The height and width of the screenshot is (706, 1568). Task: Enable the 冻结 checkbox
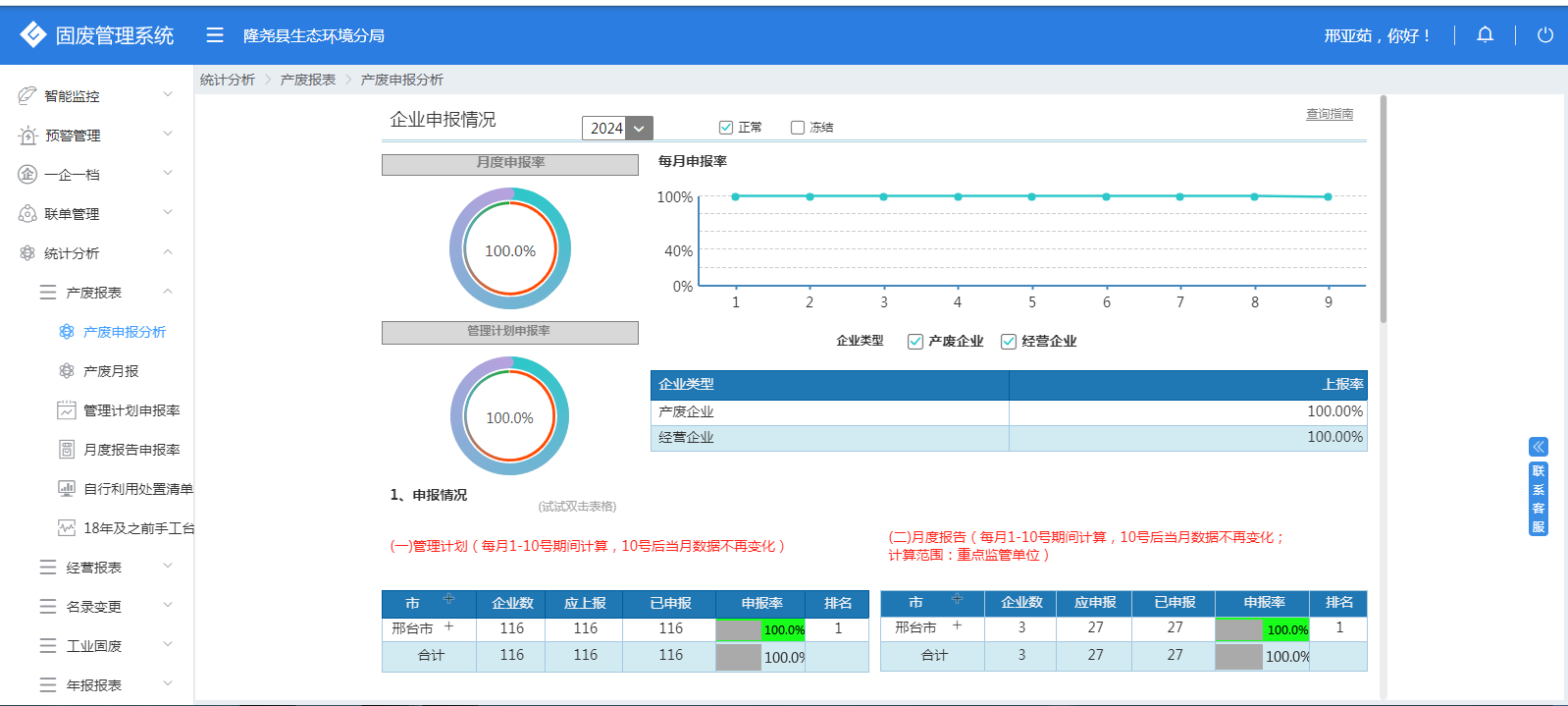point(798,128)
